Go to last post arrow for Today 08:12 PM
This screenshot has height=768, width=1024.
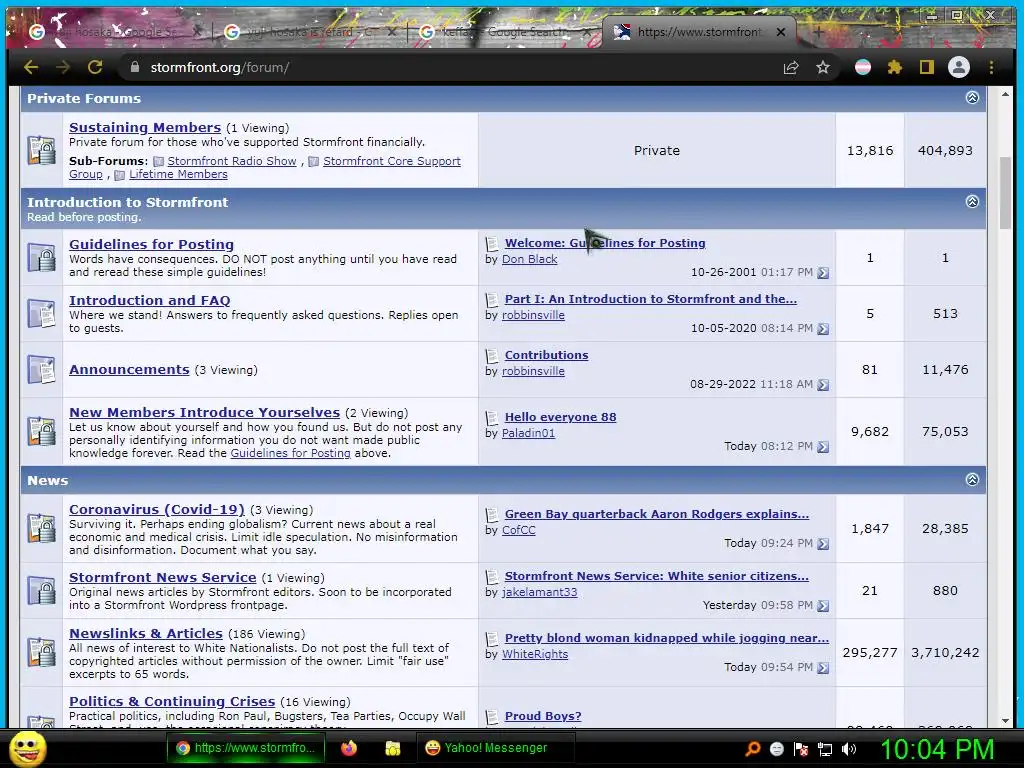coord(823,447)
